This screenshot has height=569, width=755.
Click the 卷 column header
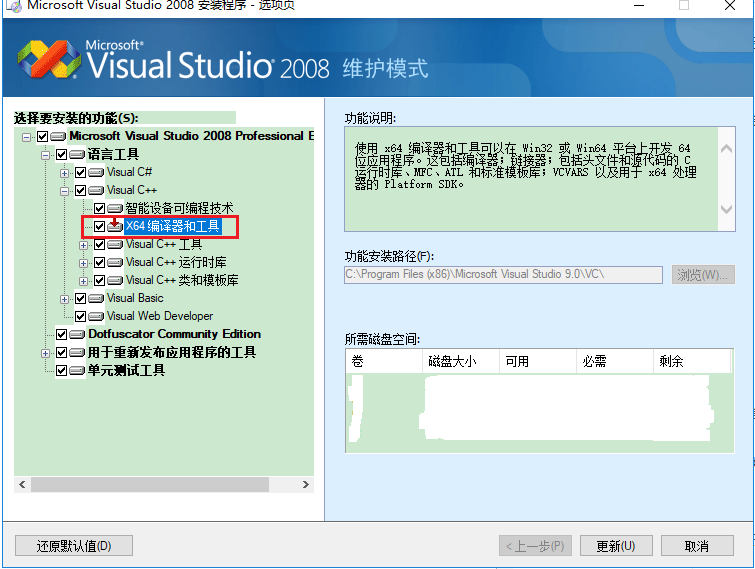point(384,361)
